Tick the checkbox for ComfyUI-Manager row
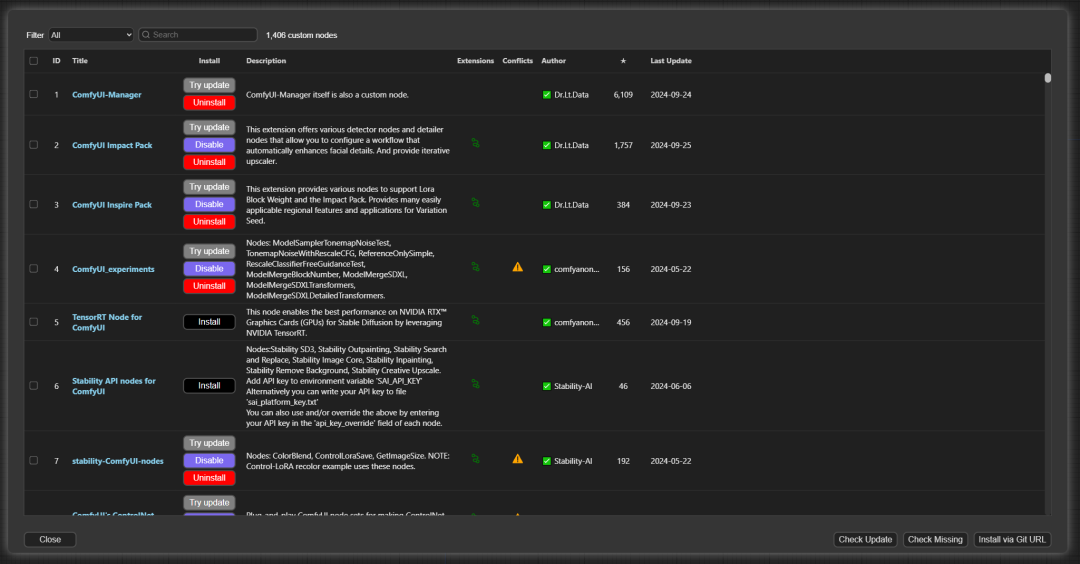The width and height of the screenshot is (1080, 564). [x=33, y=94]
